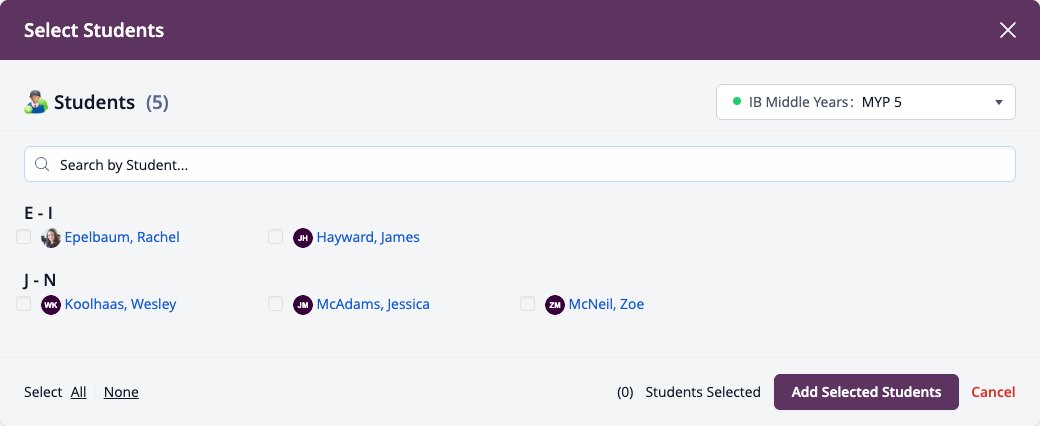Click the magnifying glass search icon
Viewport: 1040px width, 426px height.
(x=42, y=165)
